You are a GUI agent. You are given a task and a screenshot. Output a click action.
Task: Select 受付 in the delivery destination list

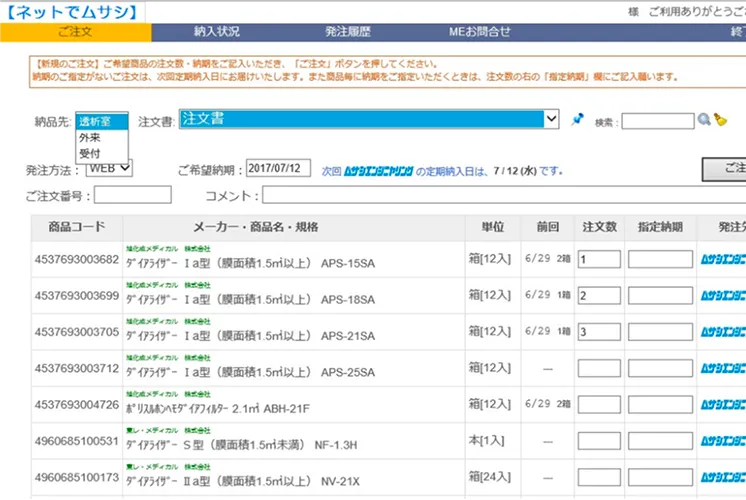[102, 154]
